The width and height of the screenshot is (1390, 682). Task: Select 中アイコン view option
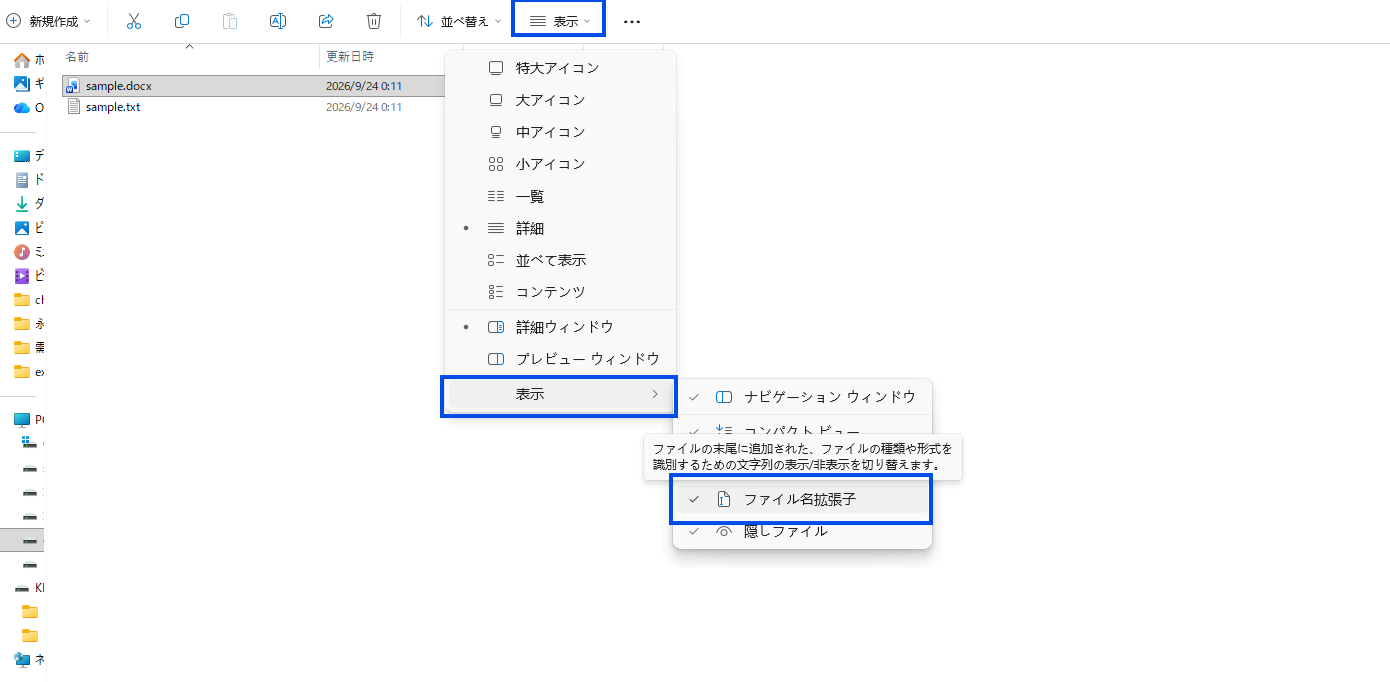(x=560, y=132)
